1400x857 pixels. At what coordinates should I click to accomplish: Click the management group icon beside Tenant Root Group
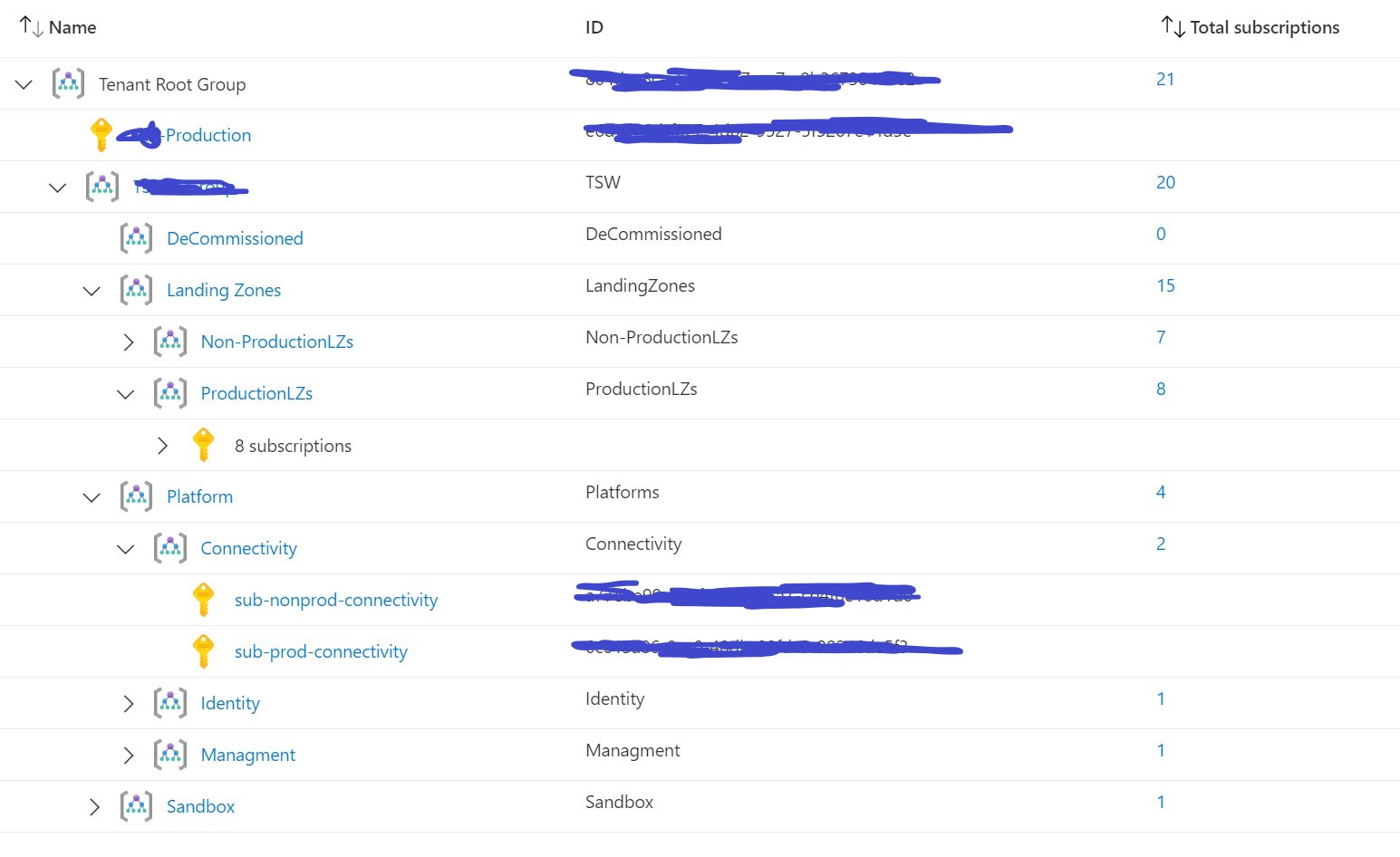[x=69, y=83]
